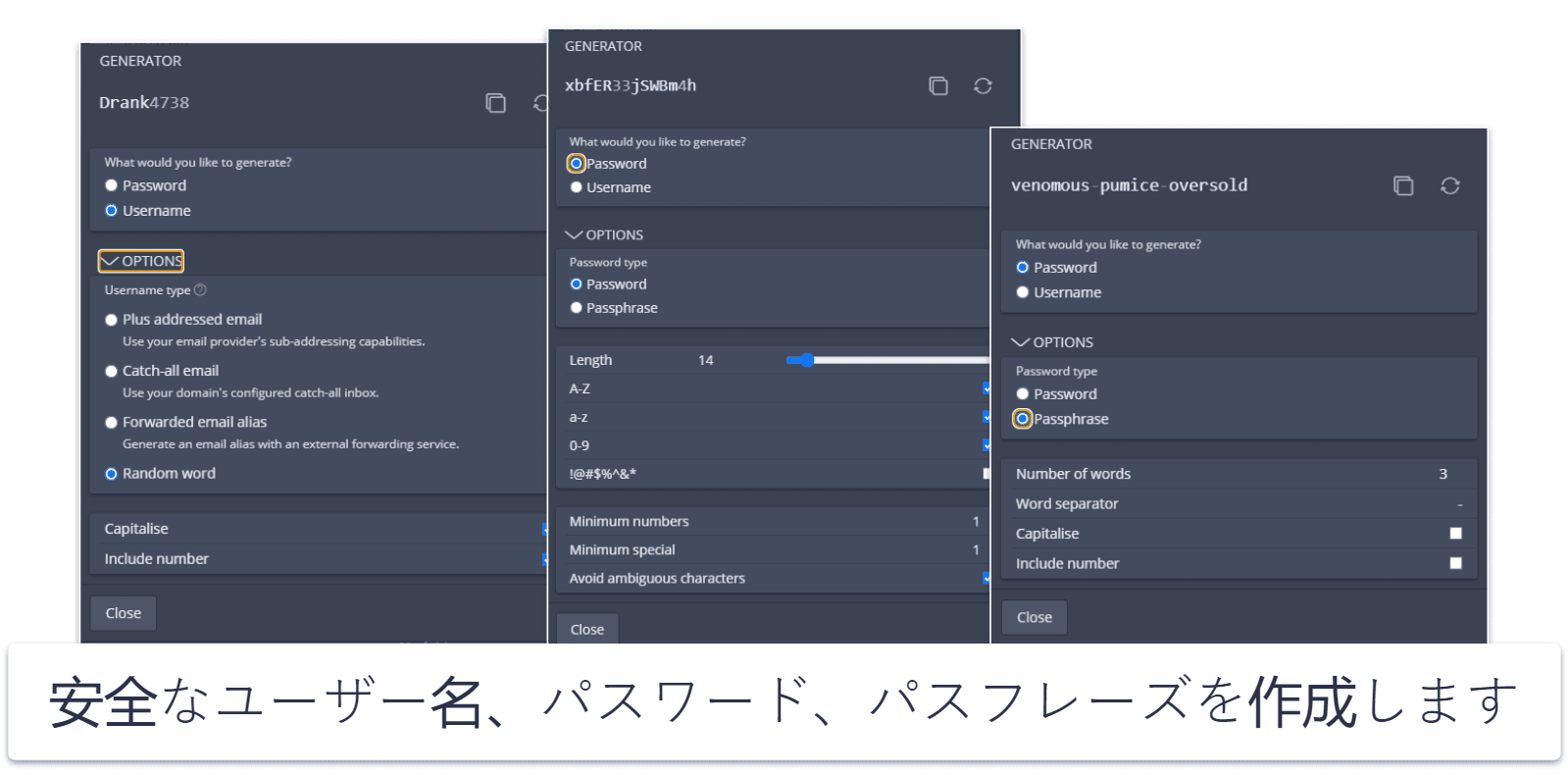Screen dimensions: 1568x775
Task: Copy the xbfER33jSWBm4h password
Action: coord(938,86)
